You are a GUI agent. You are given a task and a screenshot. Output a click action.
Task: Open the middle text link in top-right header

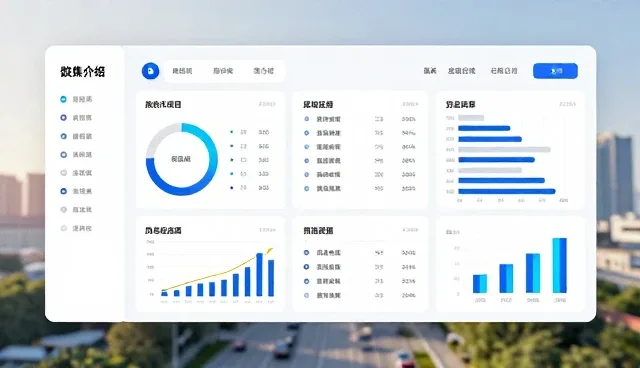462,71
